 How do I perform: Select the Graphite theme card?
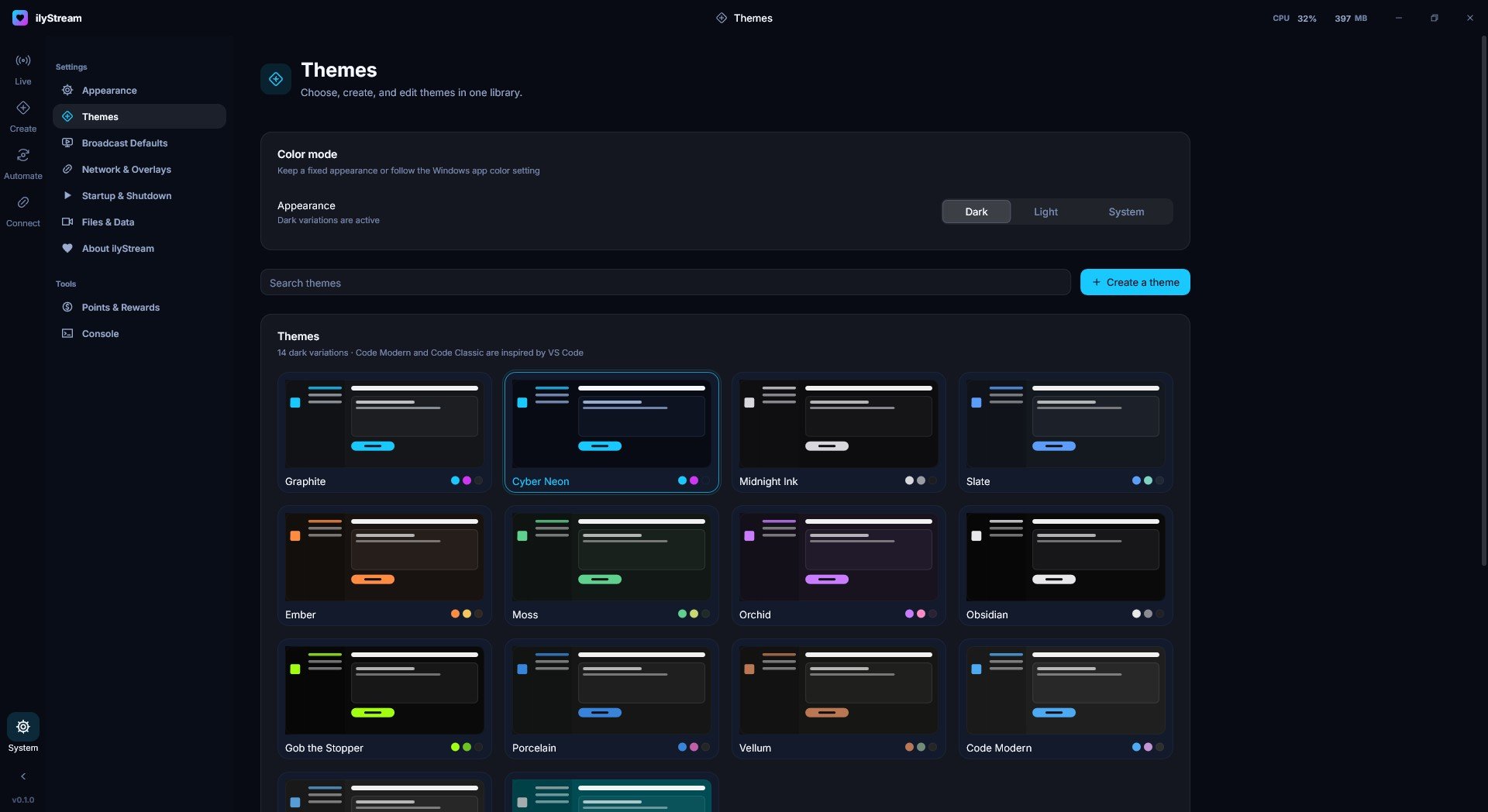click(x=384, y=432)
